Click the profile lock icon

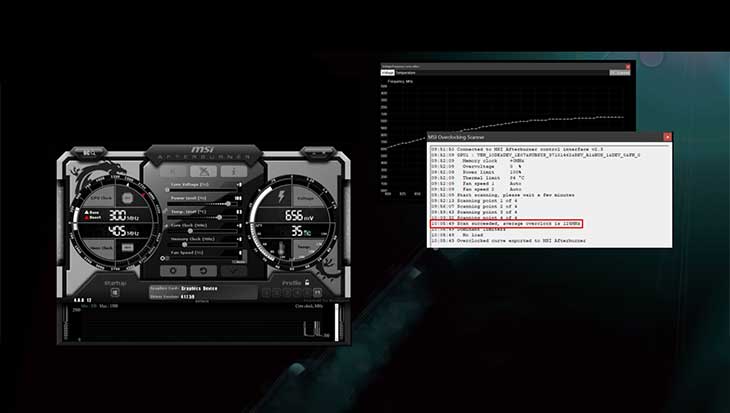[x=307, y=282]
